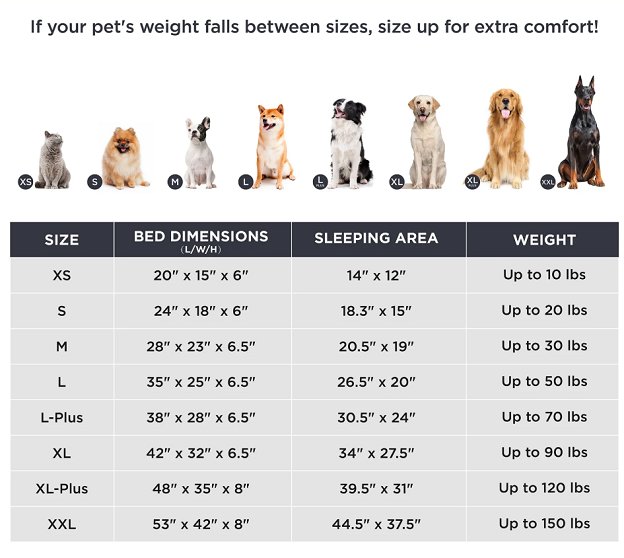
Task: Click the golden retriever picture
Action: [x=505, y=138]
